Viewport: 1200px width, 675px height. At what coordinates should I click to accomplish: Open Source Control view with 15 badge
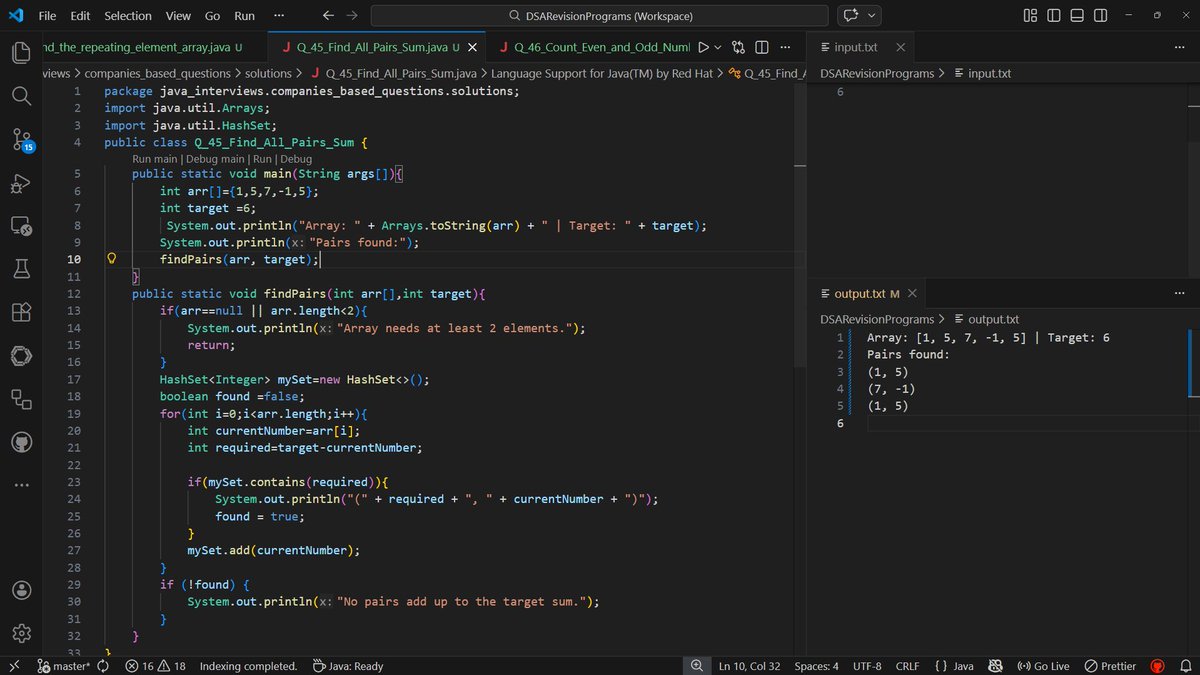[x=22, y=140]
